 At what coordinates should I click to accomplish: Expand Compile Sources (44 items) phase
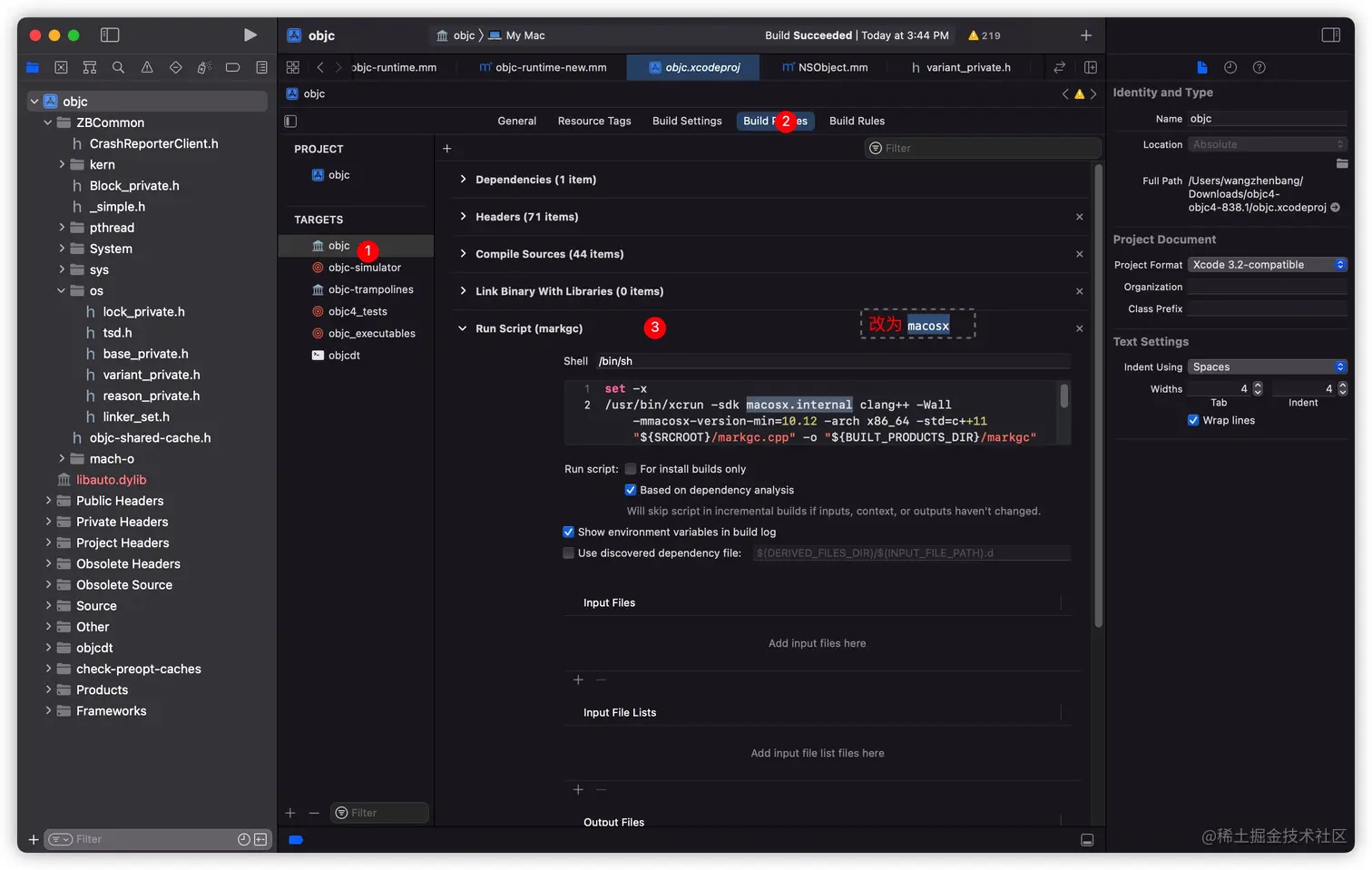(463, 254)
